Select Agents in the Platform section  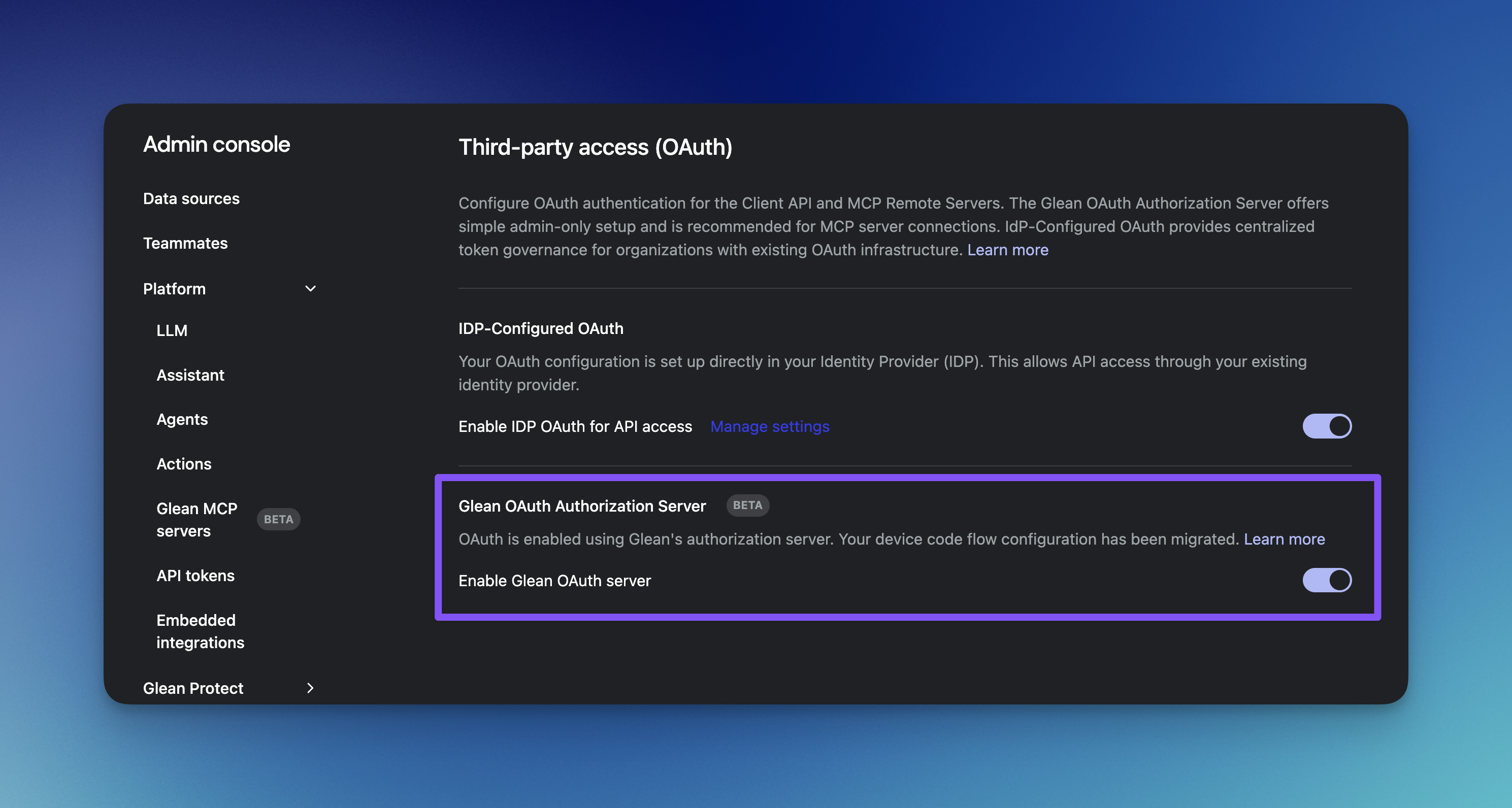182,419
